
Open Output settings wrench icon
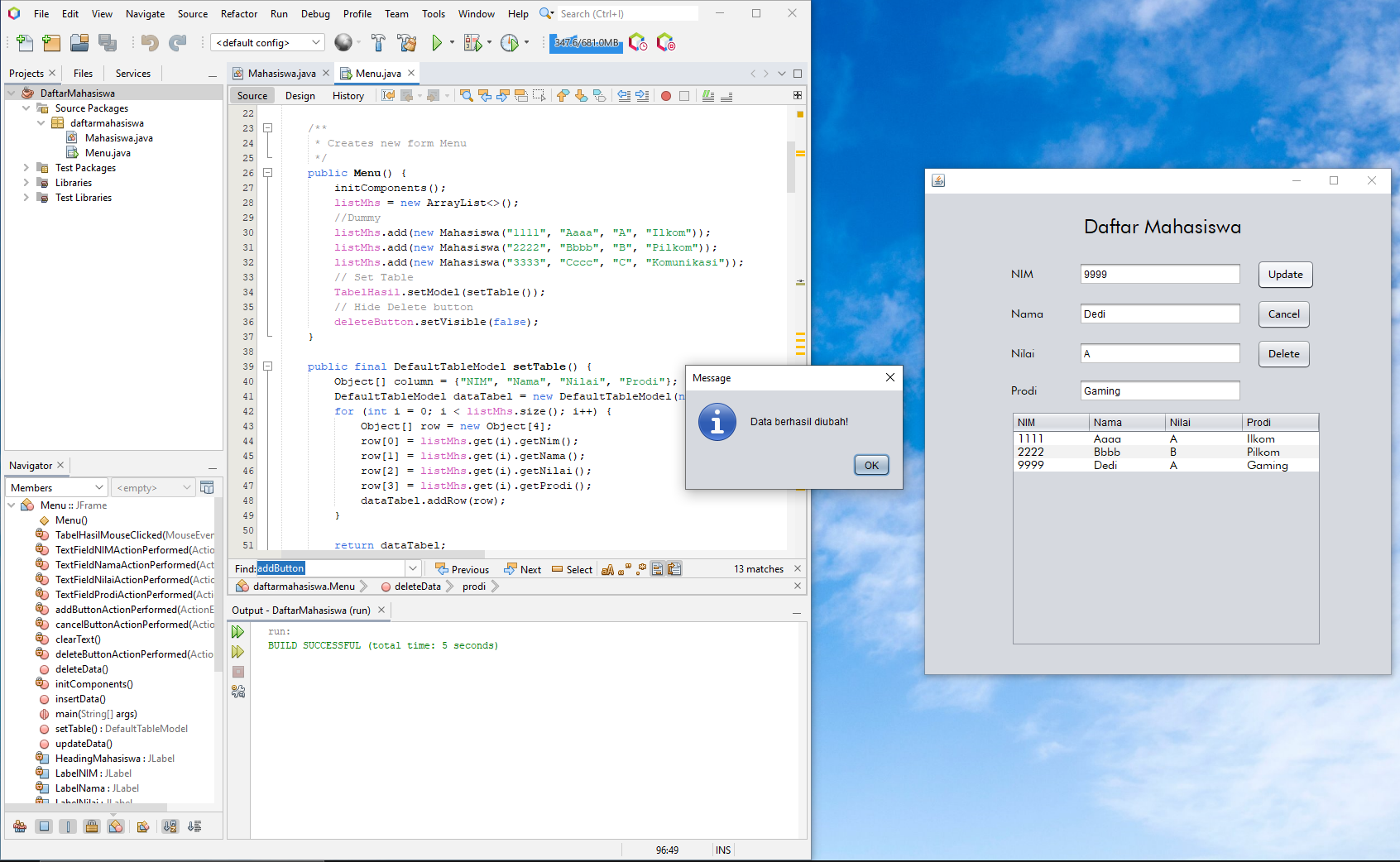(x=238, y=692)
